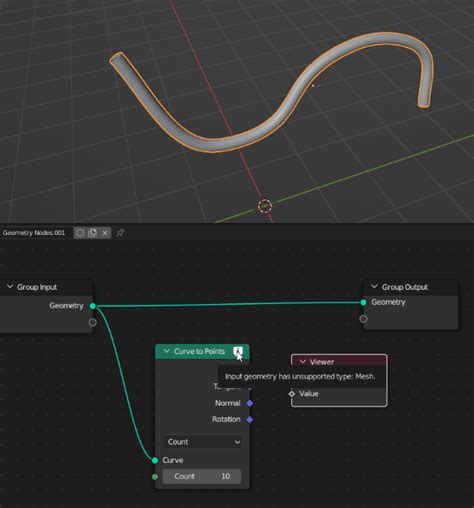This screenshot has width=474, height=508.
Task: Select the Curve to Points node title
Action: point(199,351)
